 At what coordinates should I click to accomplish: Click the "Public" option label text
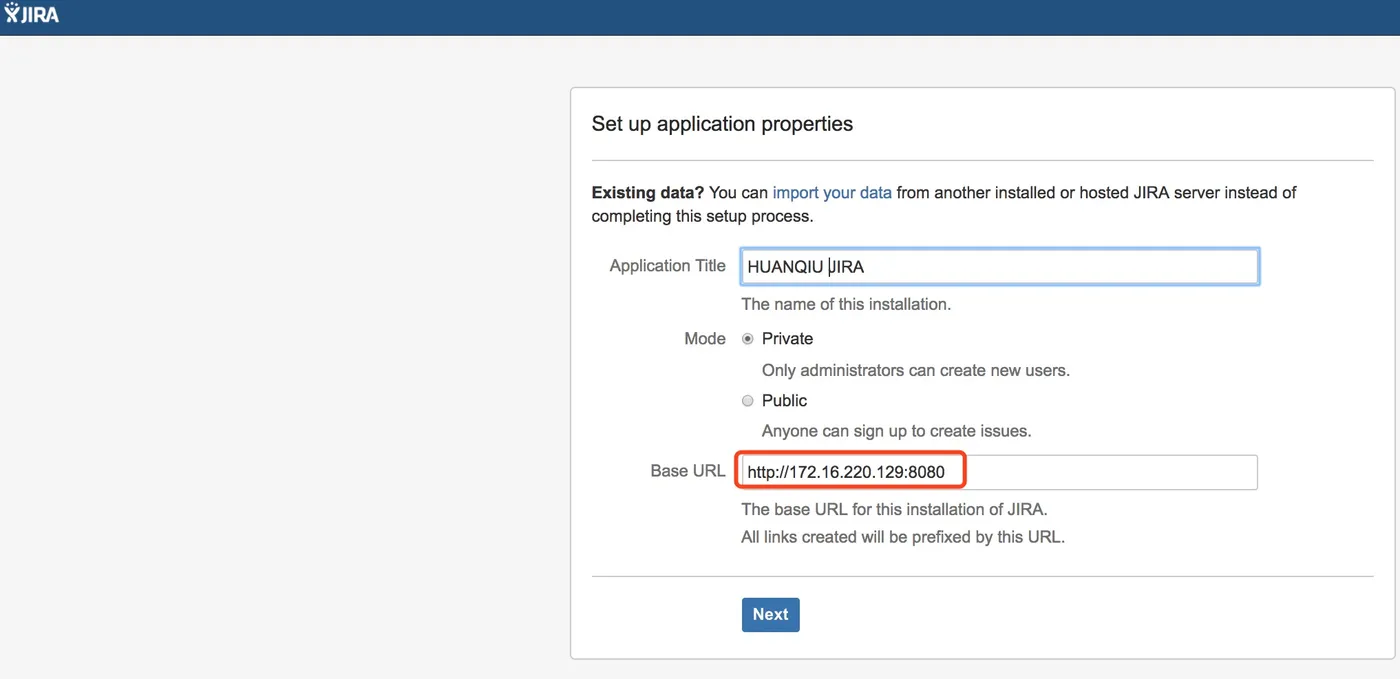(x=784, y=401)
